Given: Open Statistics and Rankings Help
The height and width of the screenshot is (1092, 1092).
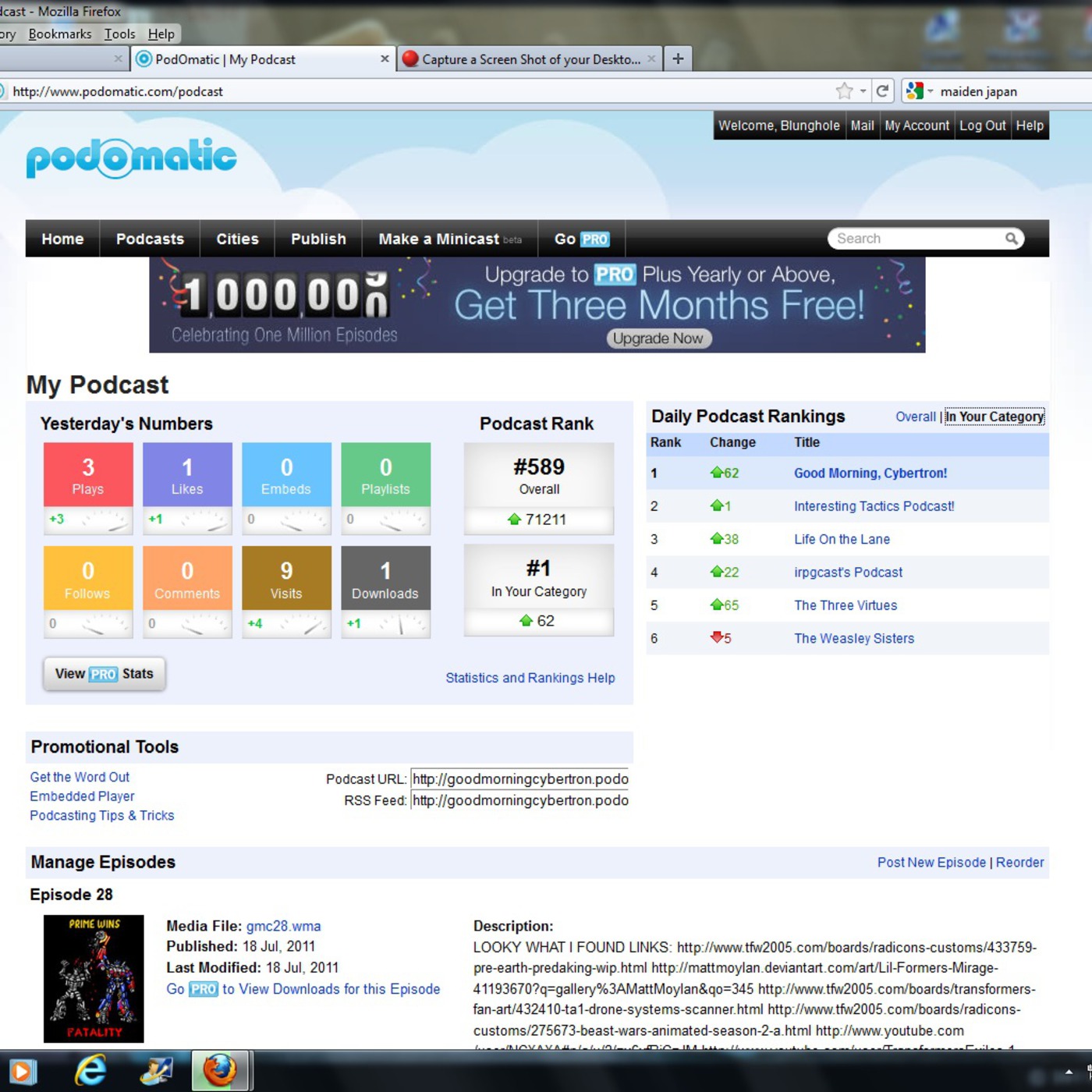Looking at the screenshot, I should click(x=530, y=678).
